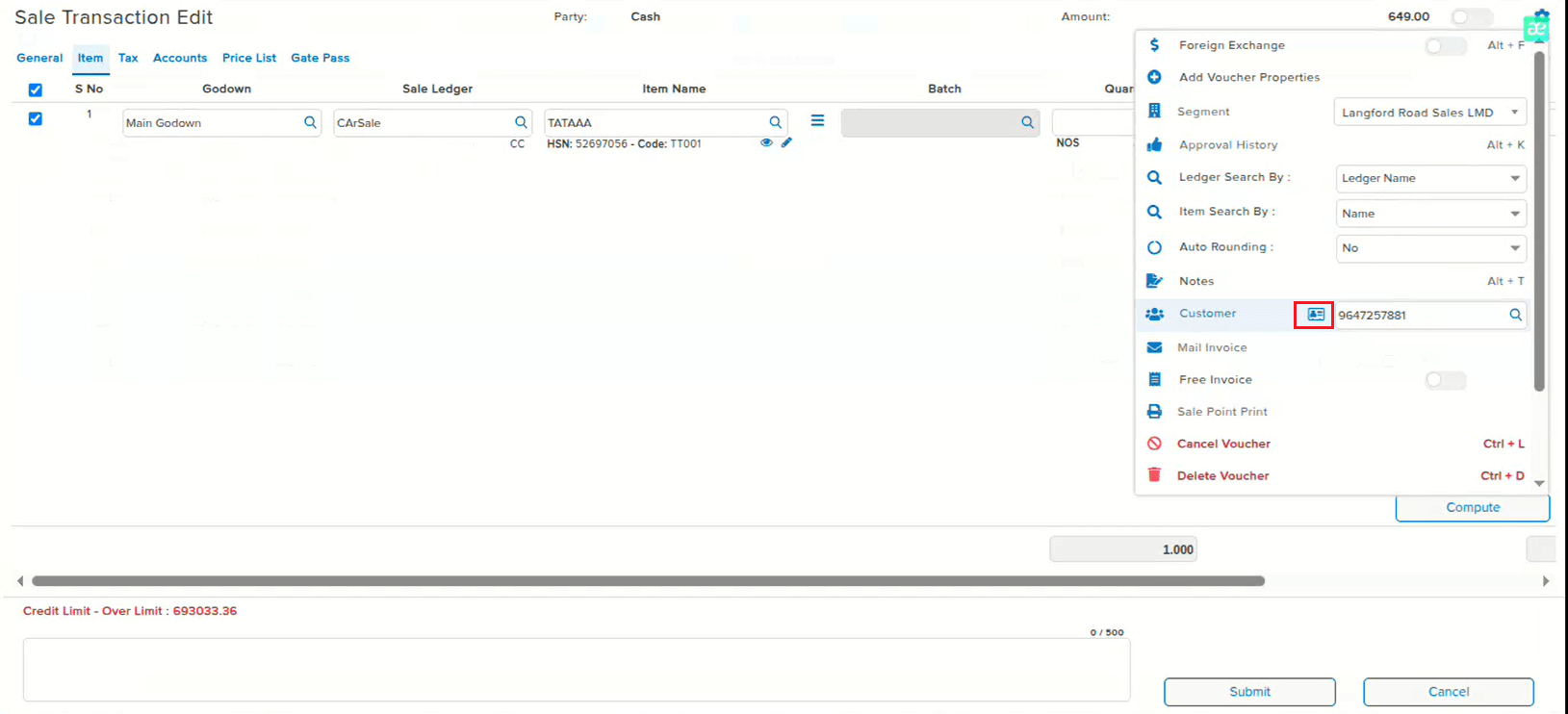Uncheck the row 1 item checkbox
This screenshot has height=714, width=1568.
(x=36, y=119)
